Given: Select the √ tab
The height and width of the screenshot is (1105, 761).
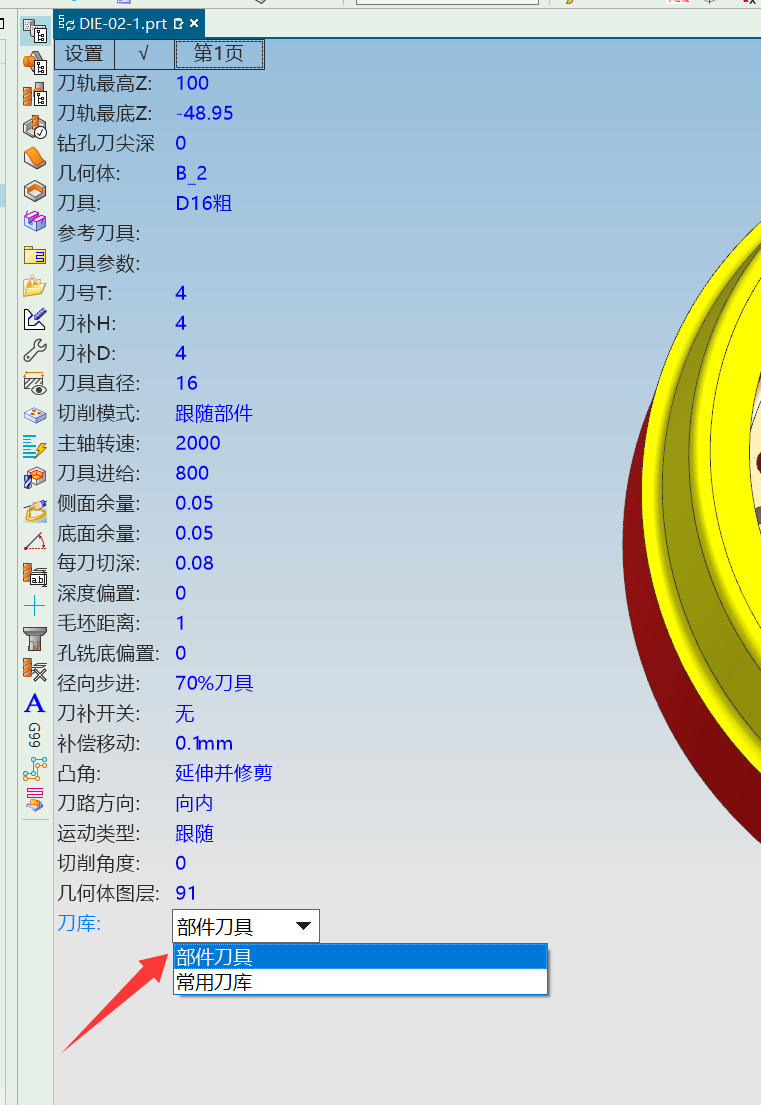Looking at the screenshot, I should click(x=144, y=54).
